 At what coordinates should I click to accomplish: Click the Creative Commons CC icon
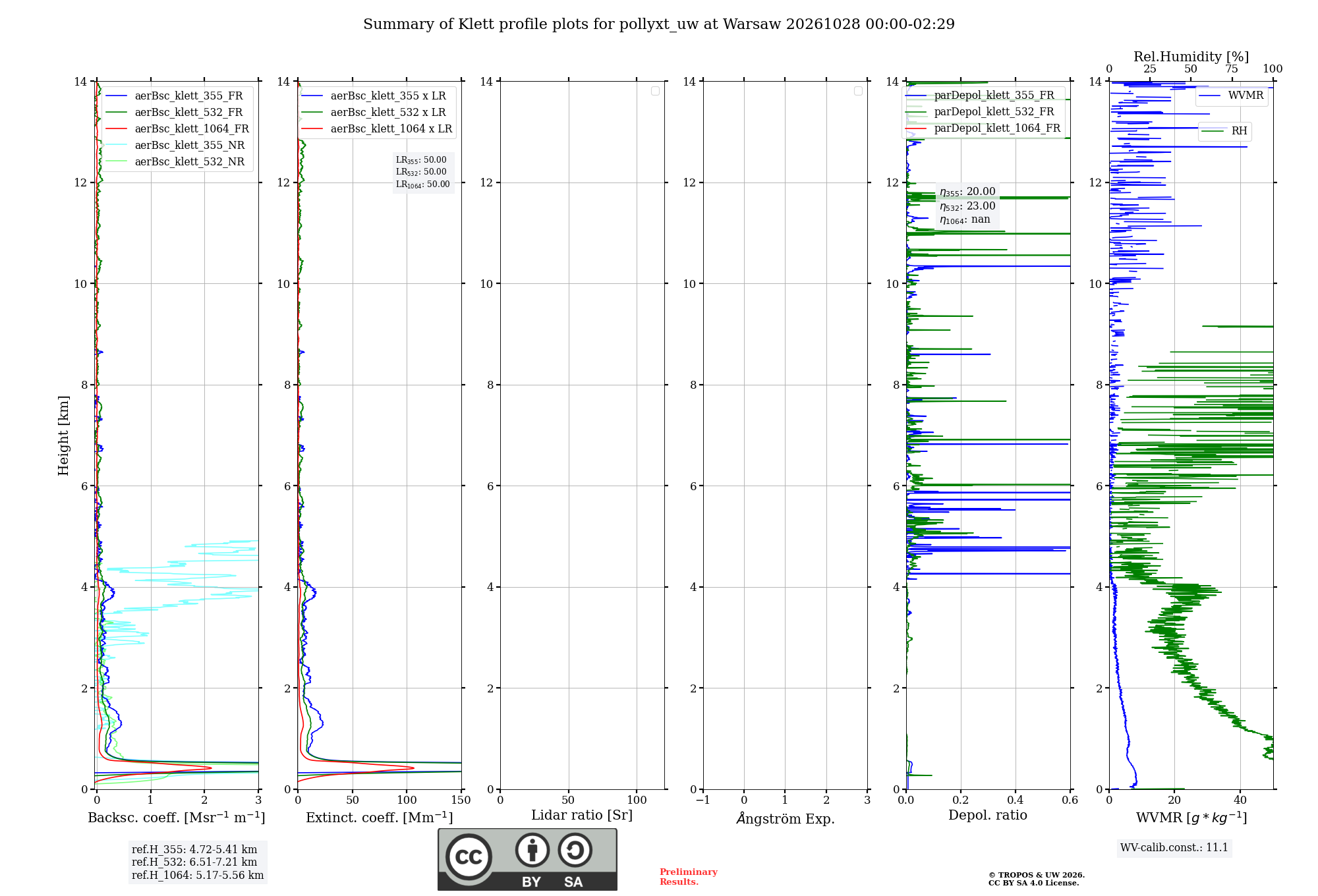469,857
